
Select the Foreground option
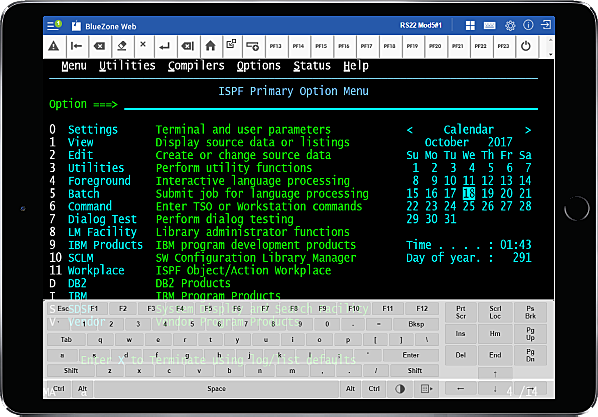click(99, 181)
